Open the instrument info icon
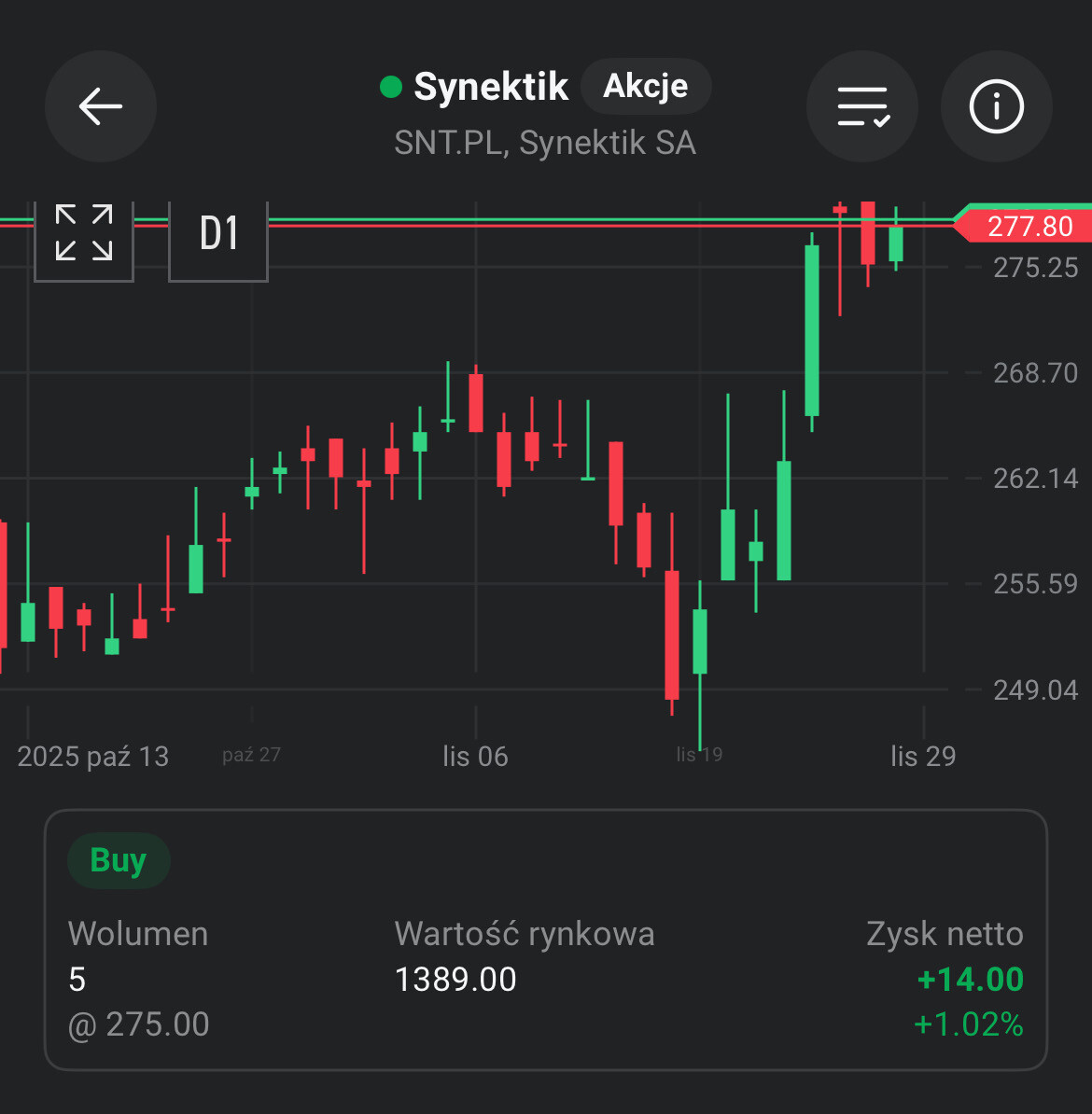This screenshot has height=1114, width=1092. click(x=996, y=106)
